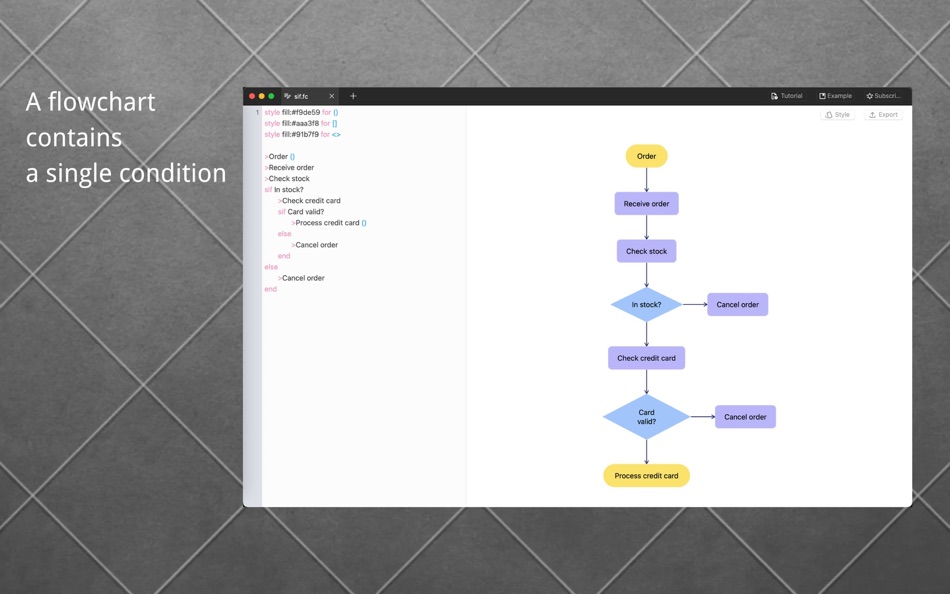Select the sif.fc tab
This screenshot has height=594, width=950.
pyautogui.click(x=310, y=96)
